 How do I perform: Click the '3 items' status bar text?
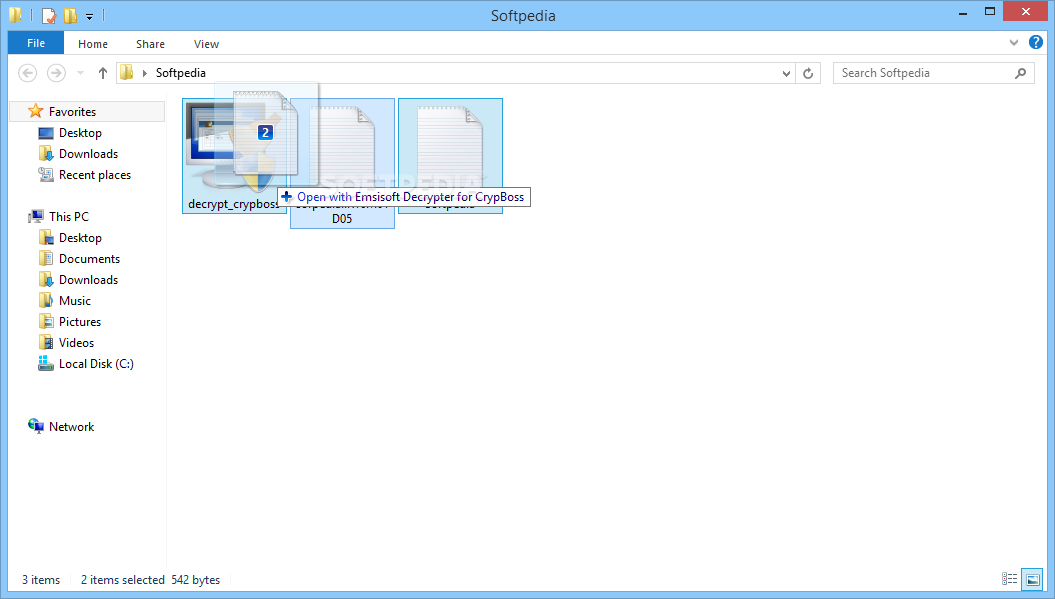(x=40, y=579)
